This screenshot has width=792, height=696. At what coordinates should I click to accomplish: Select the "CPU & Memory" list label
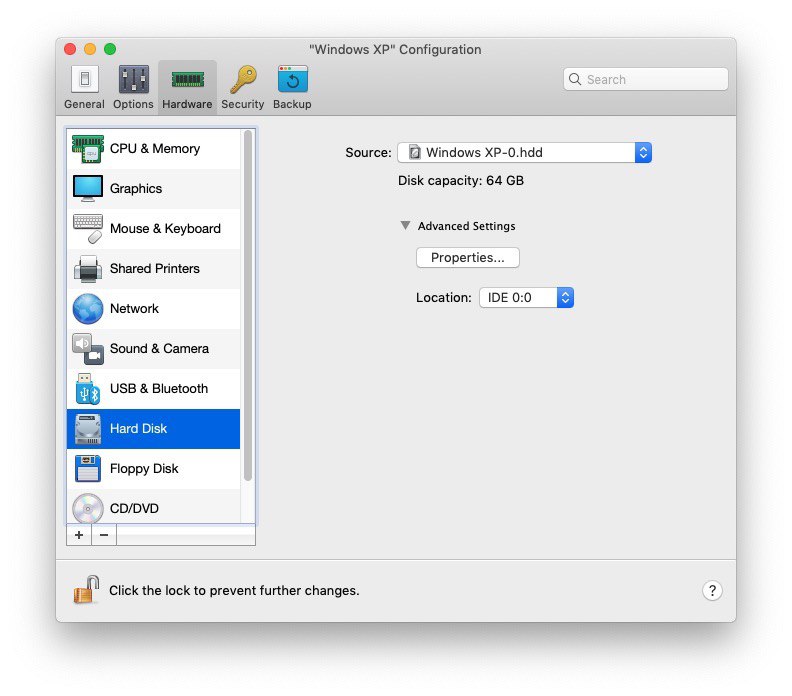click(x=155, y=148)
